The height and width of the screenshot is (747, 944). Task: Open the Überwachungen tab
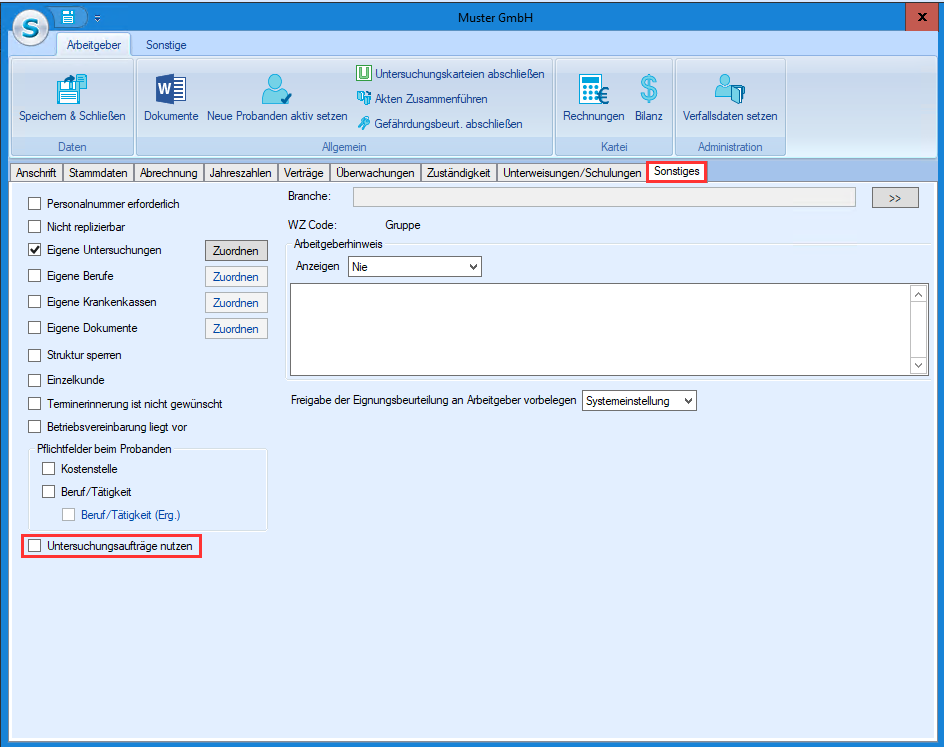[375, 173]
